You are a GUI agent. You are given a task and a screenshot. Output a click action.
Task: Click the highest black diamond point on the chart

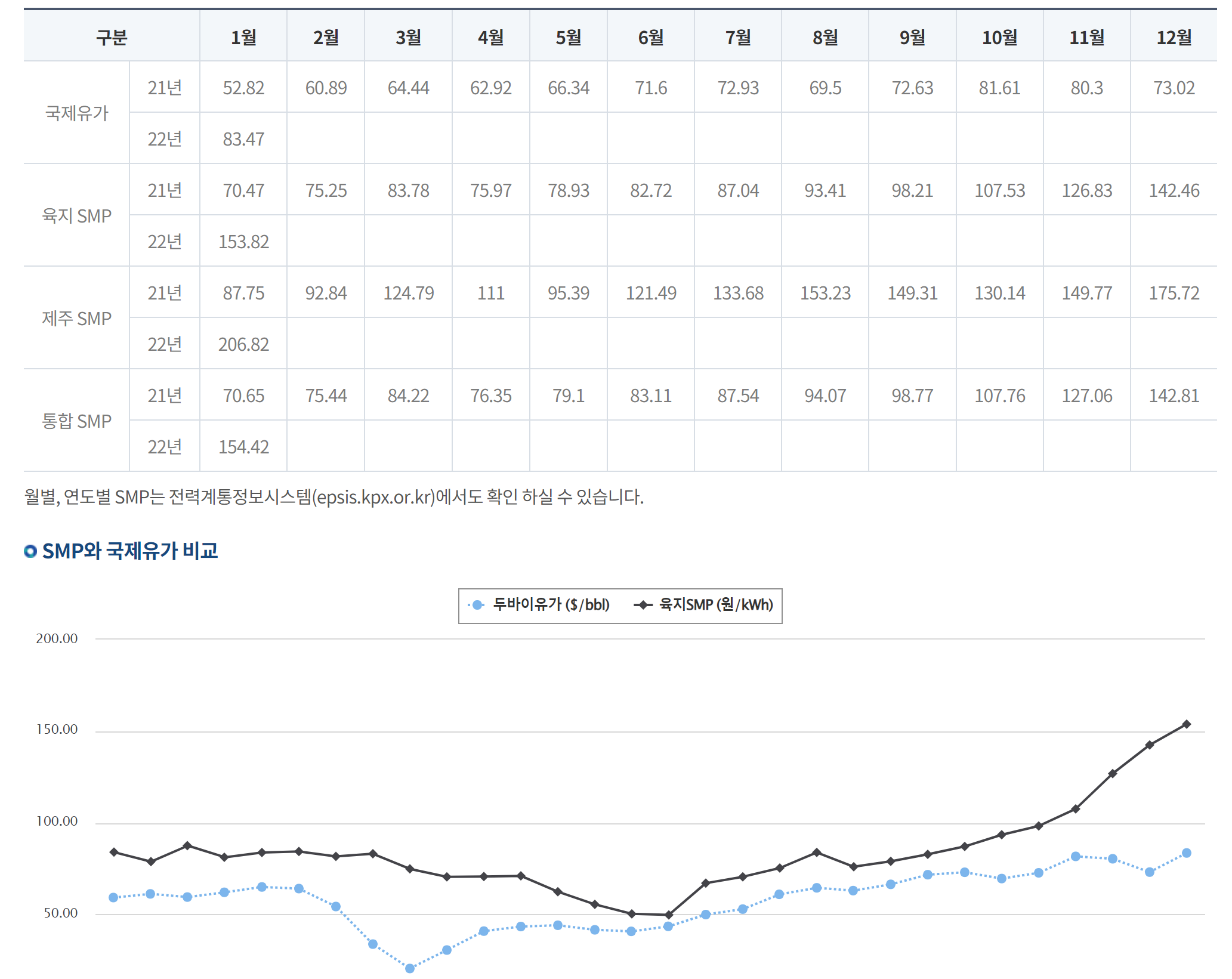[1186, 724]
